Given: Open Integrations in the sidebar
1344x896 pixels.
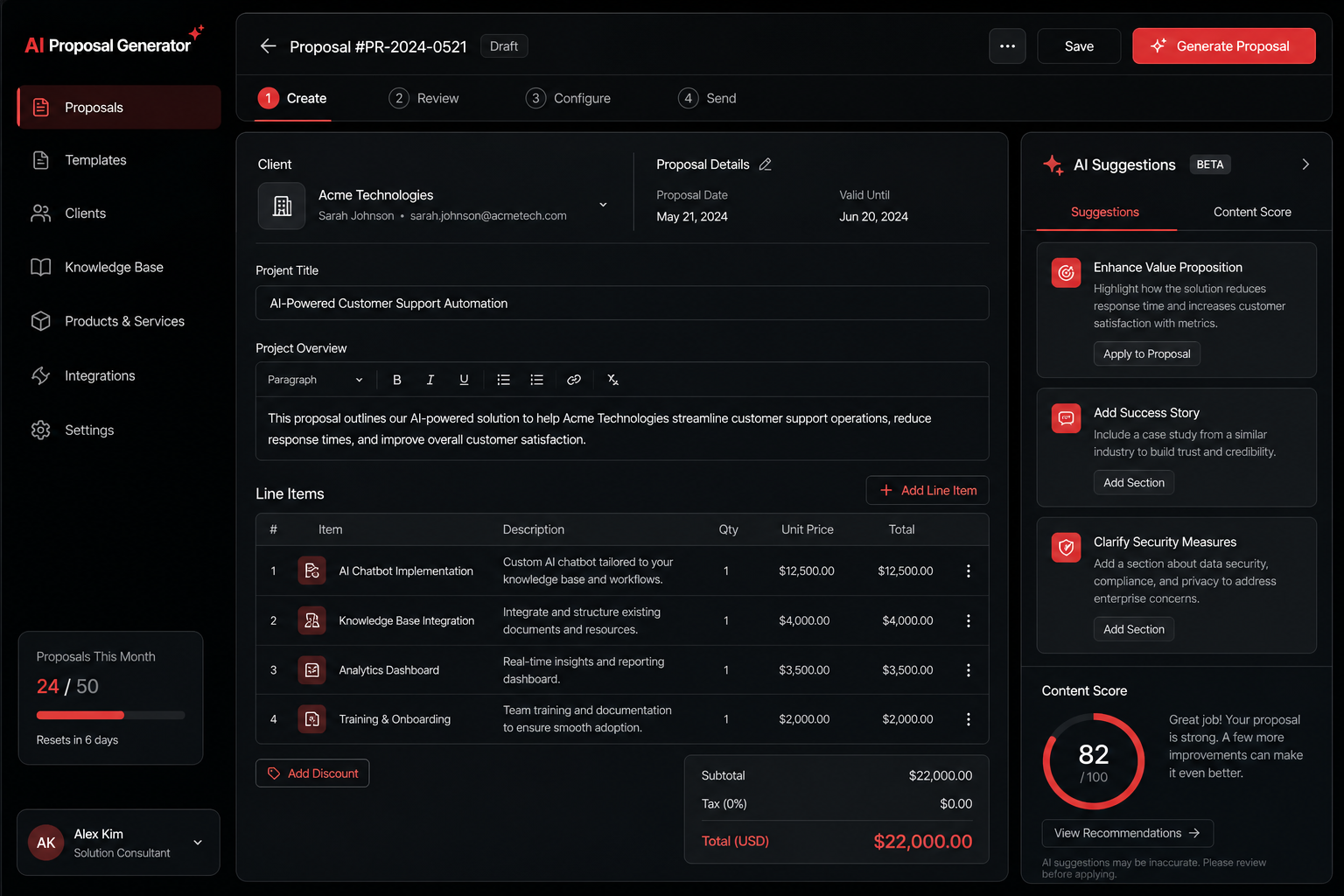Looking at the screenshot, I should (119, 375).
